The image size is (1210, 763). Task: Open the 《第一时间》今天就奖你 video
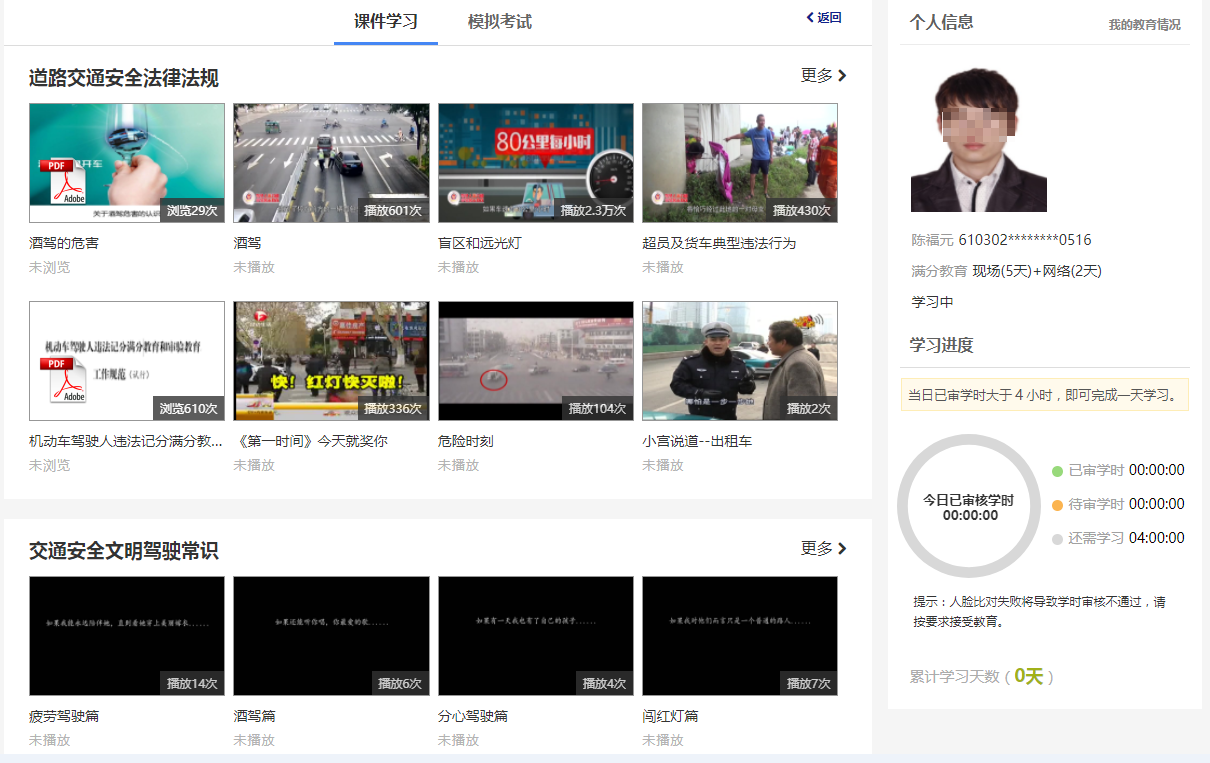pyautogui.click(x=331, y=360)
